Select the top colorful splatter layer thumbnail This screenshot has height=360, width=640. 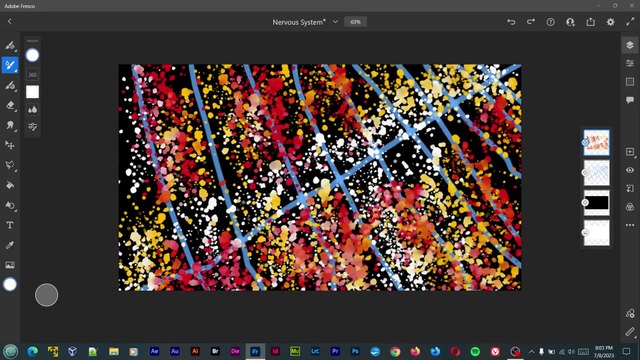pos(596,142)
